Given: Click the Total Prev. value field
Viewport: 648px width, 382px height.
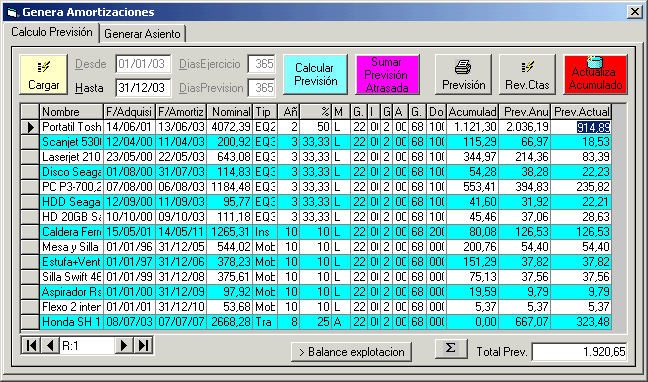Looking at the screenshot, I should click(x=579, y=352).
